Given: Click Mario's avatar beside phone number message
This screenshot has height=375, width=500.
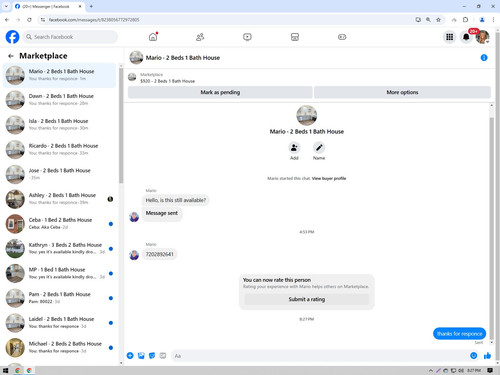Looking at the screenshot, I should point(134,255).
